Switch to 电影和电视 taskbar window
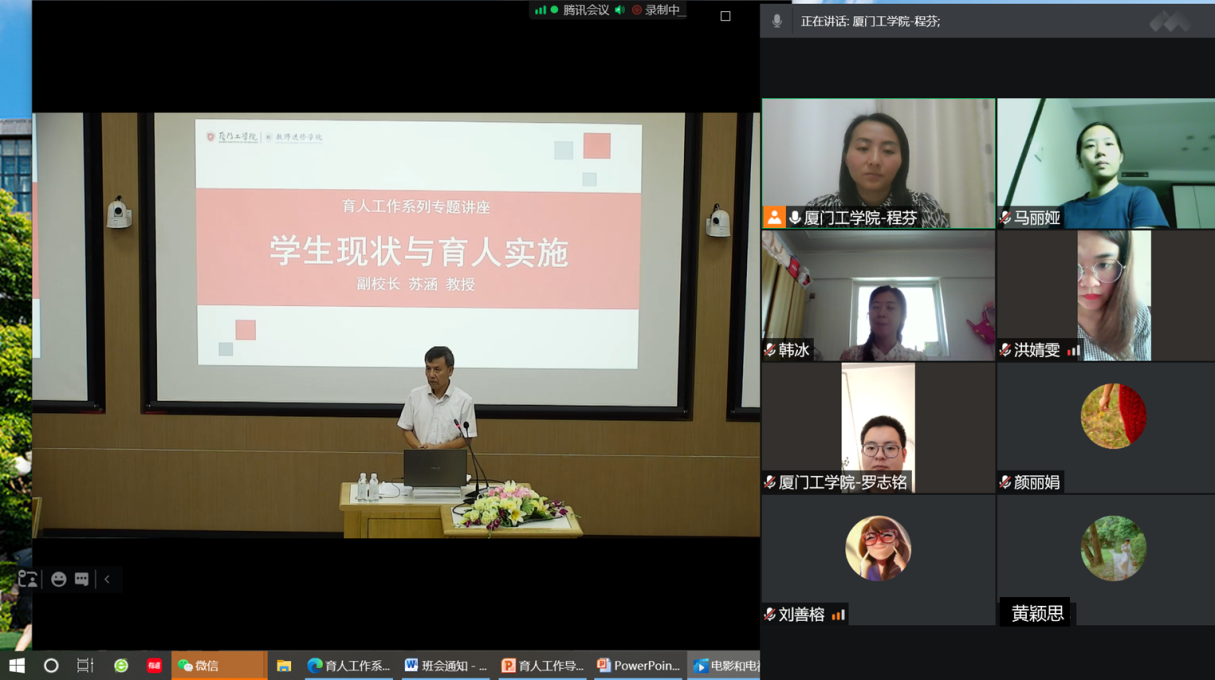 725,665
